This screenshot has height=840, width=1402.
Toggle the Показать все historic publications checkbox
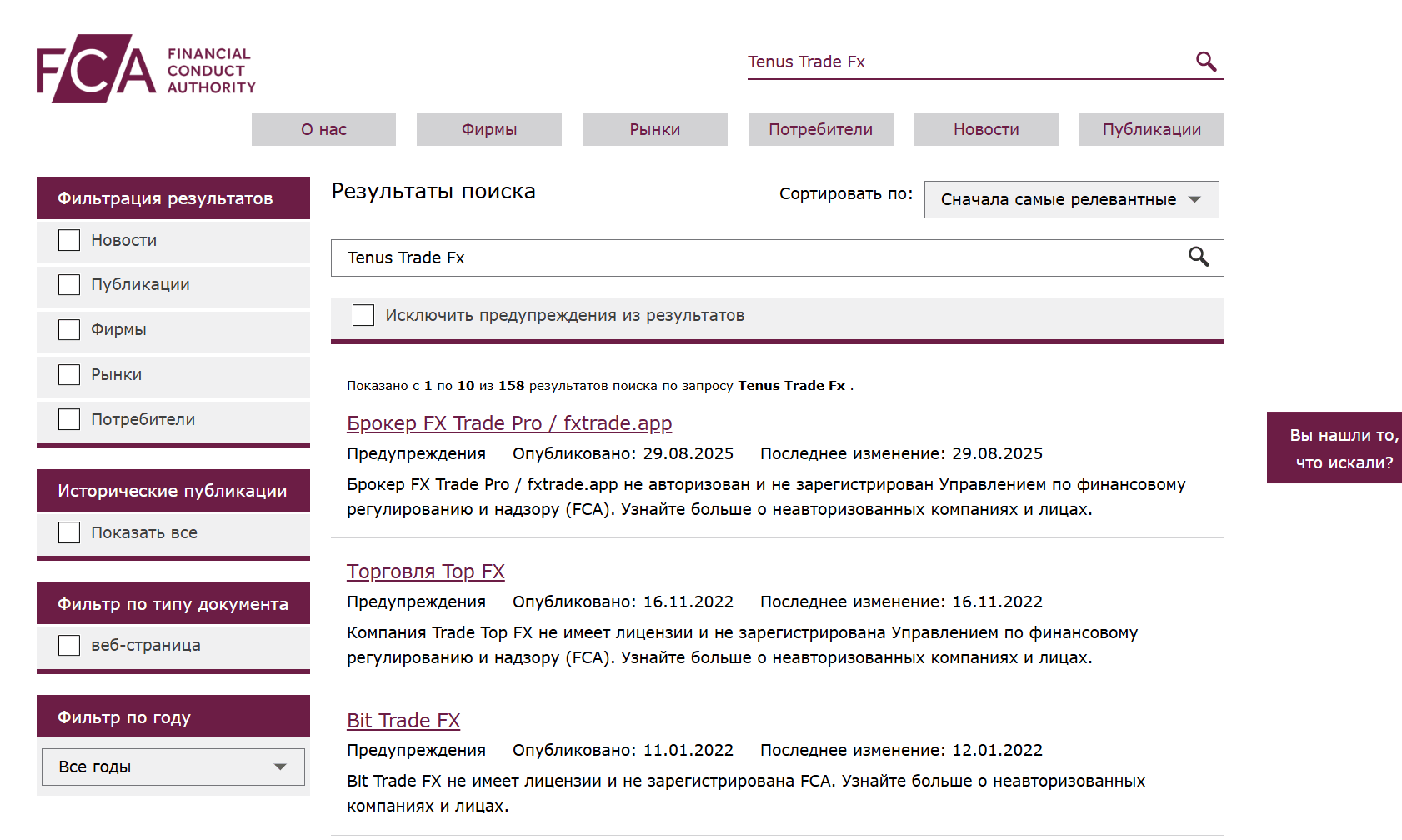coord(69,532)
